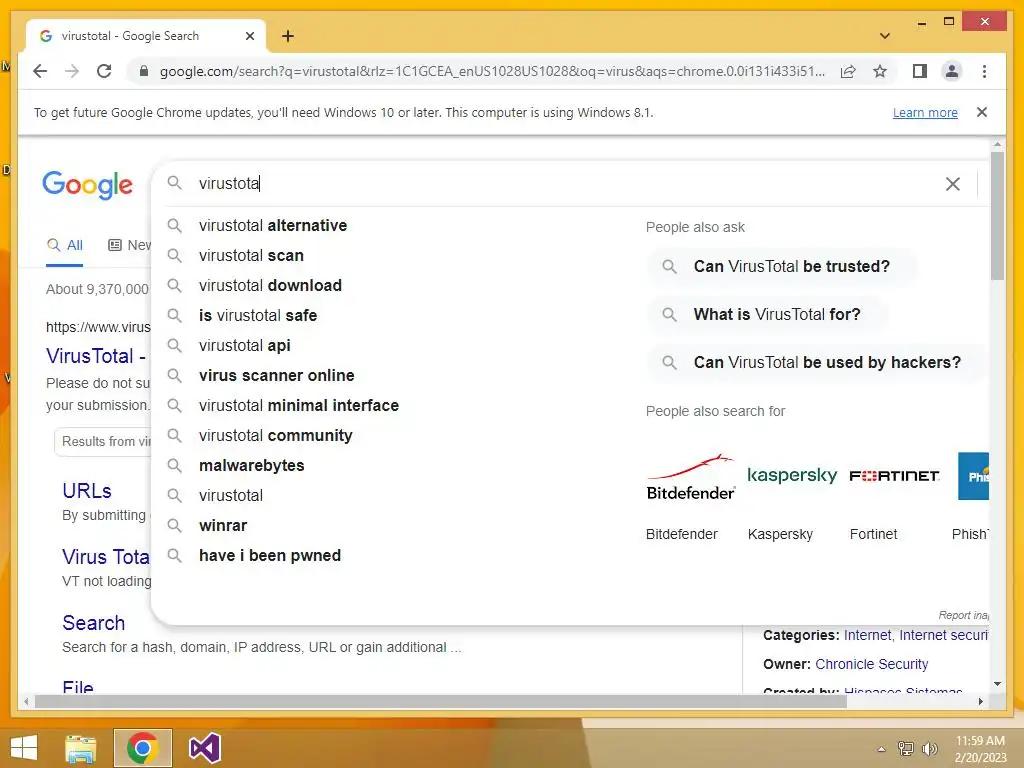
Task: Open the Bitdefender logo thumbnail
Action: tap(691, 477)
